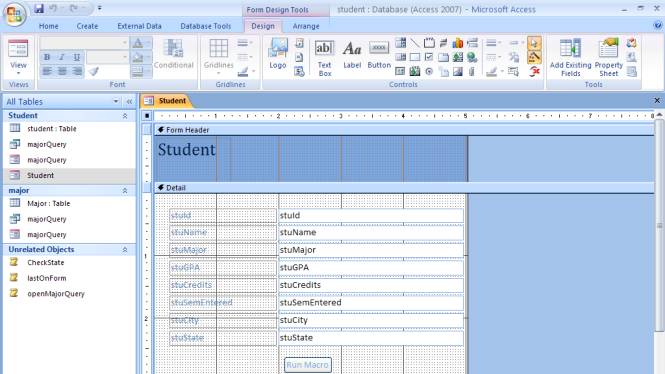Use the Format Painter
The image size is (665, 374).
pos(94,71)
